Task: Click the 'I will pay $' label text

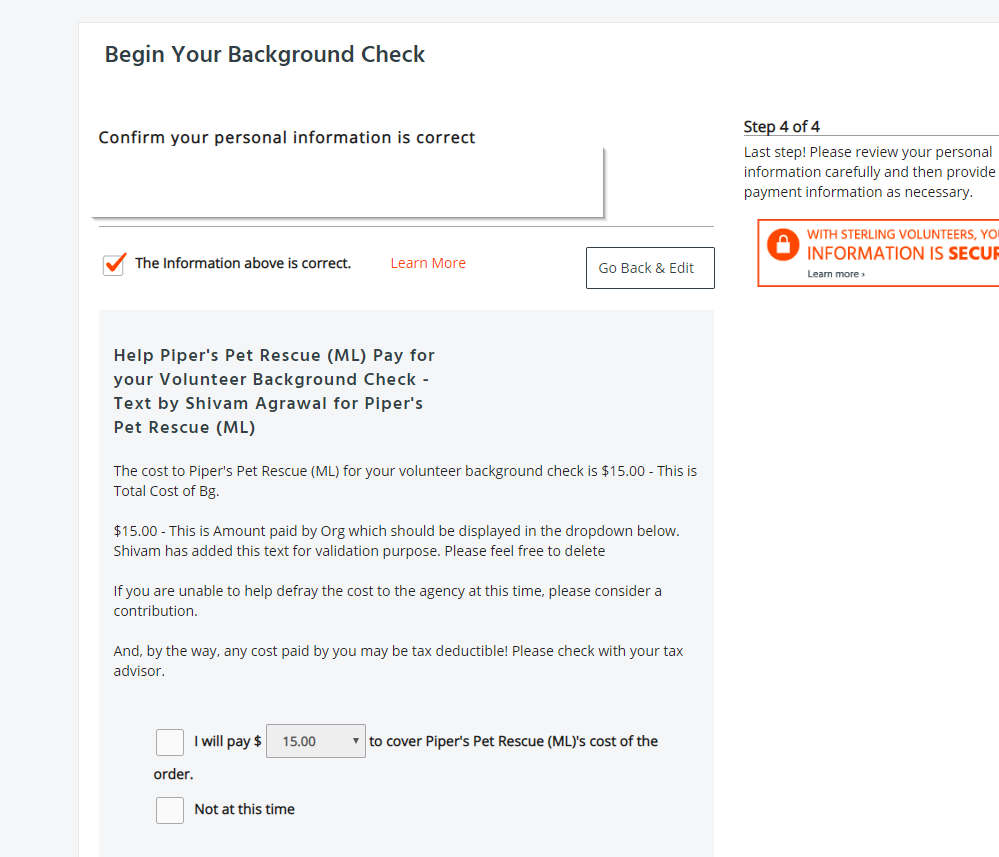Action: [228, 741]
